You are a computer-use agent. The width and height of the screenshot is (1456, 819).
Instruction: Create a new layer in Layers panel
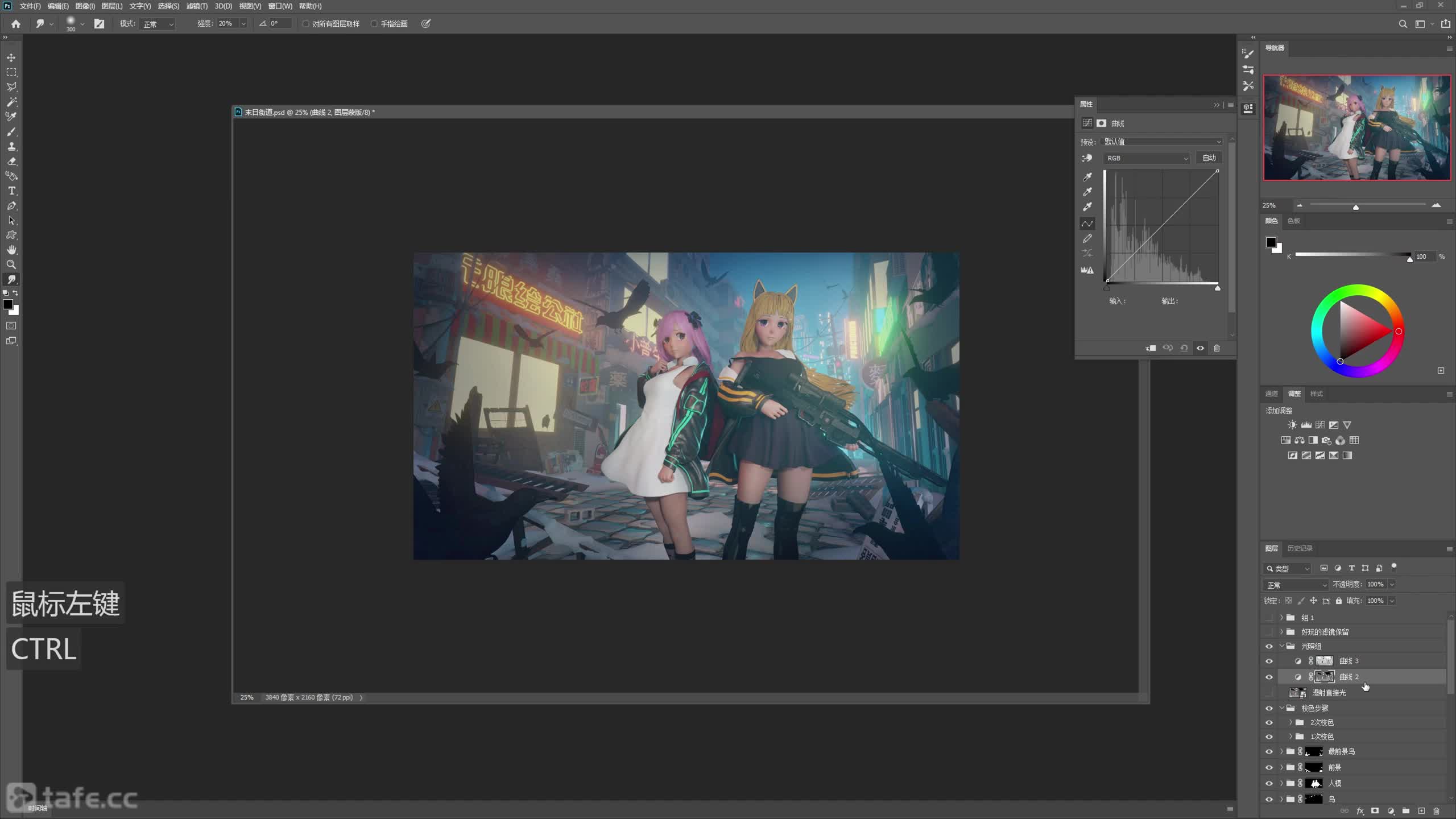(x=1421, y=811)
